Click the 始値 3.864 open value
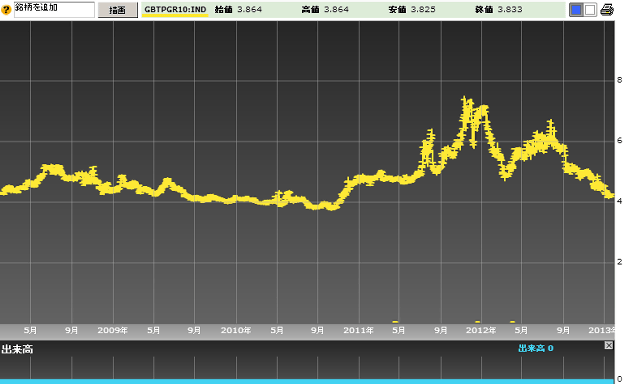Screen dimensions: 624x384 tap(238, 10)
